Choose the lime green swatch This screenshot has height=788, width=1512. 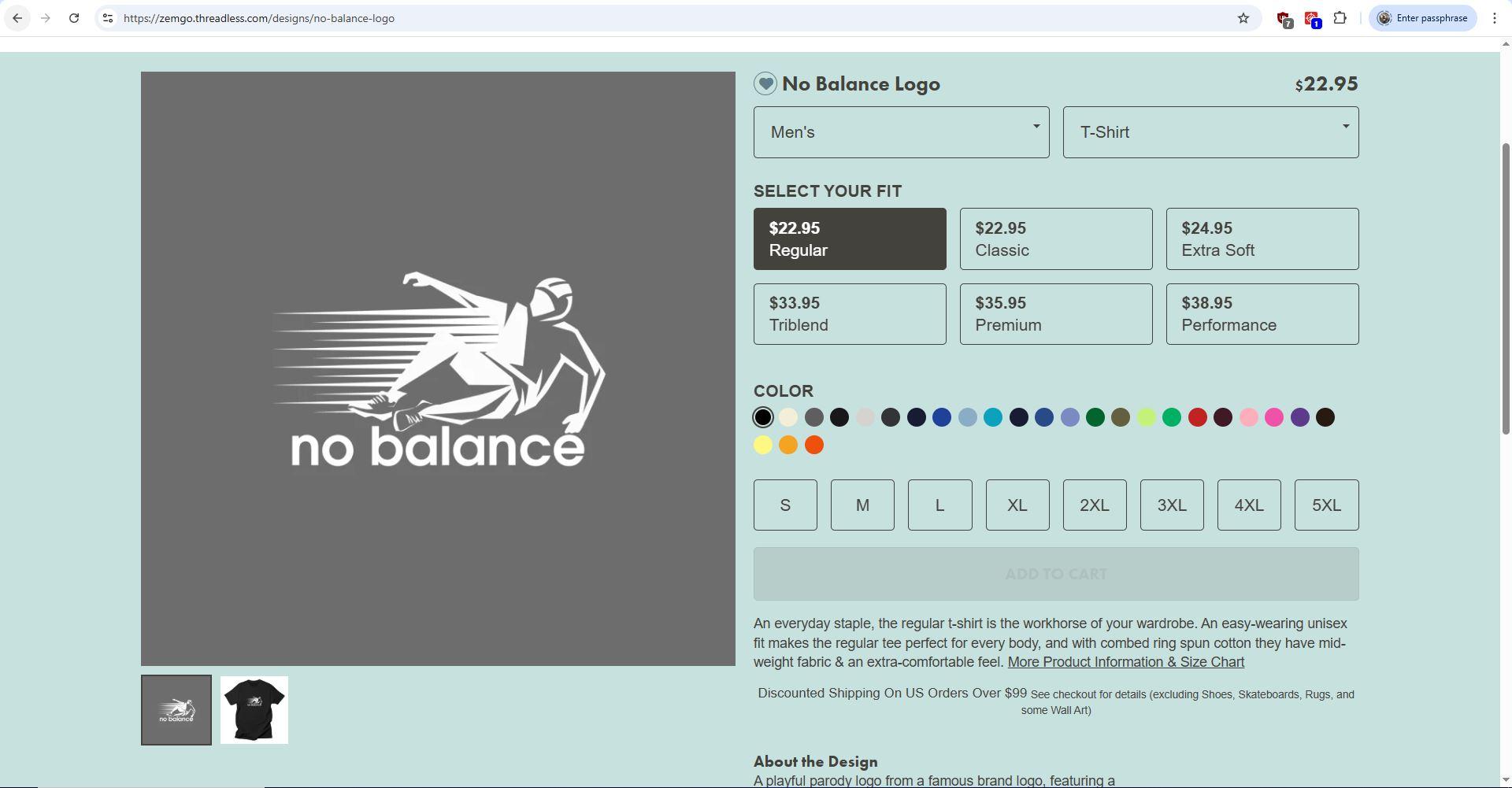click(1147, 417)
